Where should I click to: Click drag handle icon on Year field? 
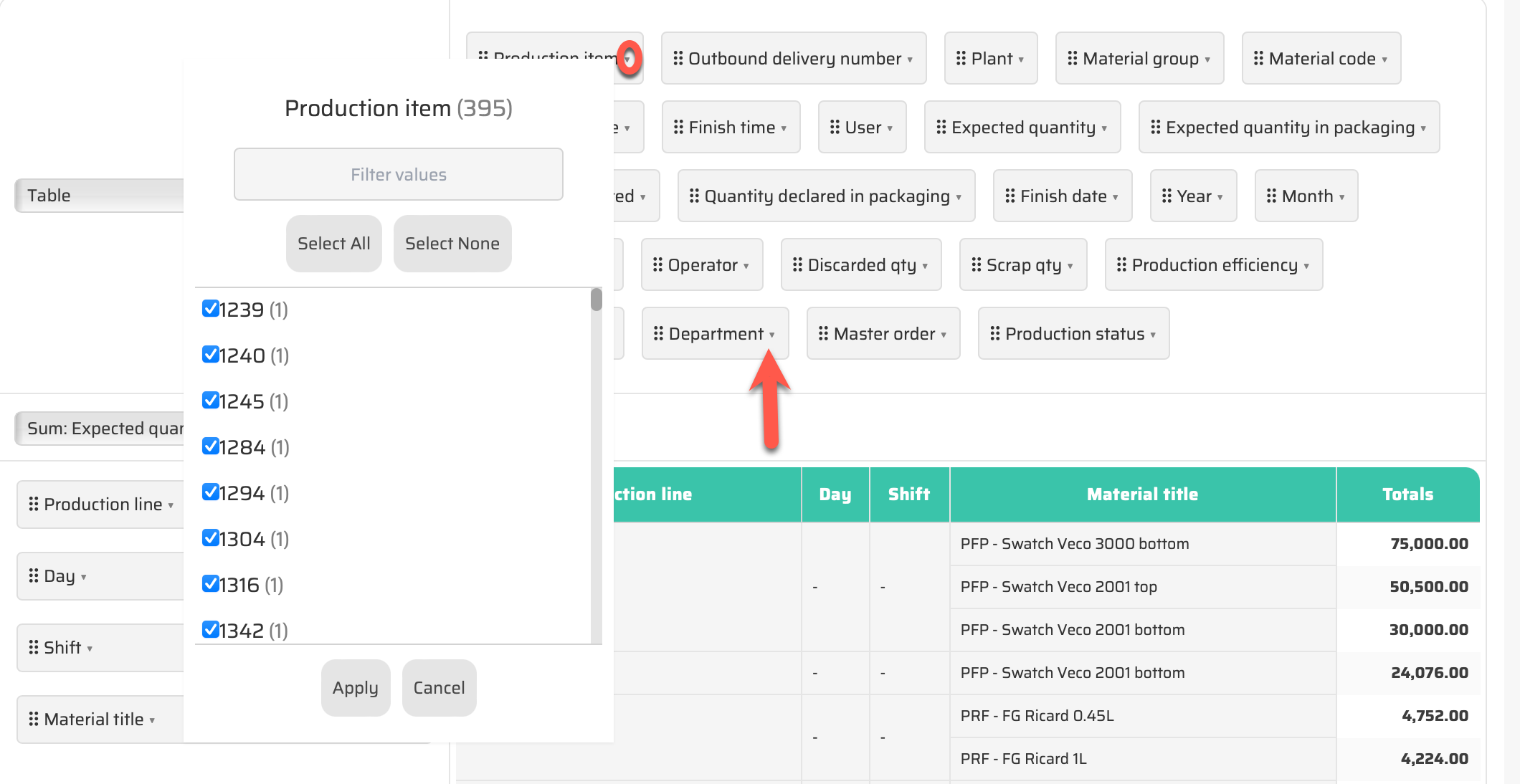click(1167, 196)
